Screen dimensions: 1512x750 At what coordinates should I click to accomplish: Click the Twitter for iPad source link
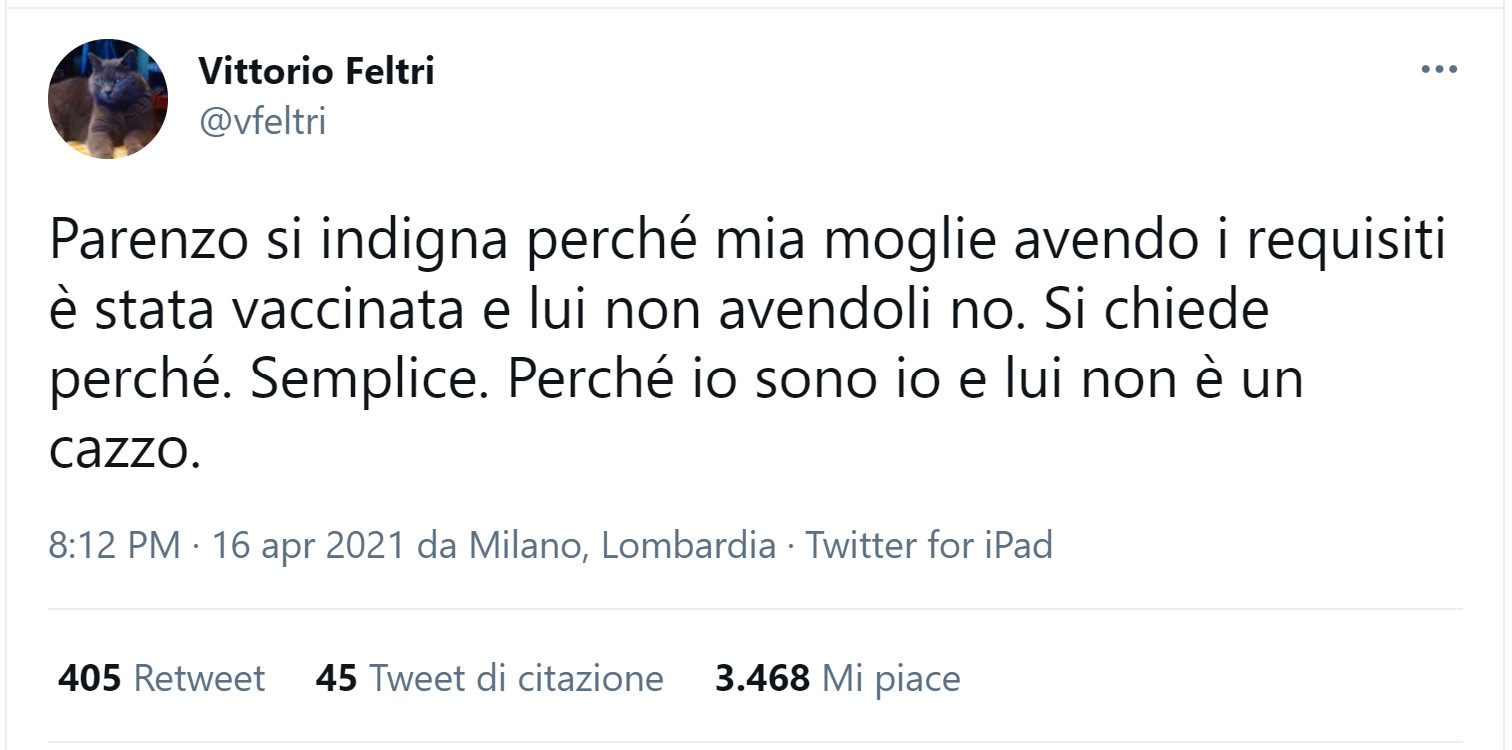pos(929,546)
